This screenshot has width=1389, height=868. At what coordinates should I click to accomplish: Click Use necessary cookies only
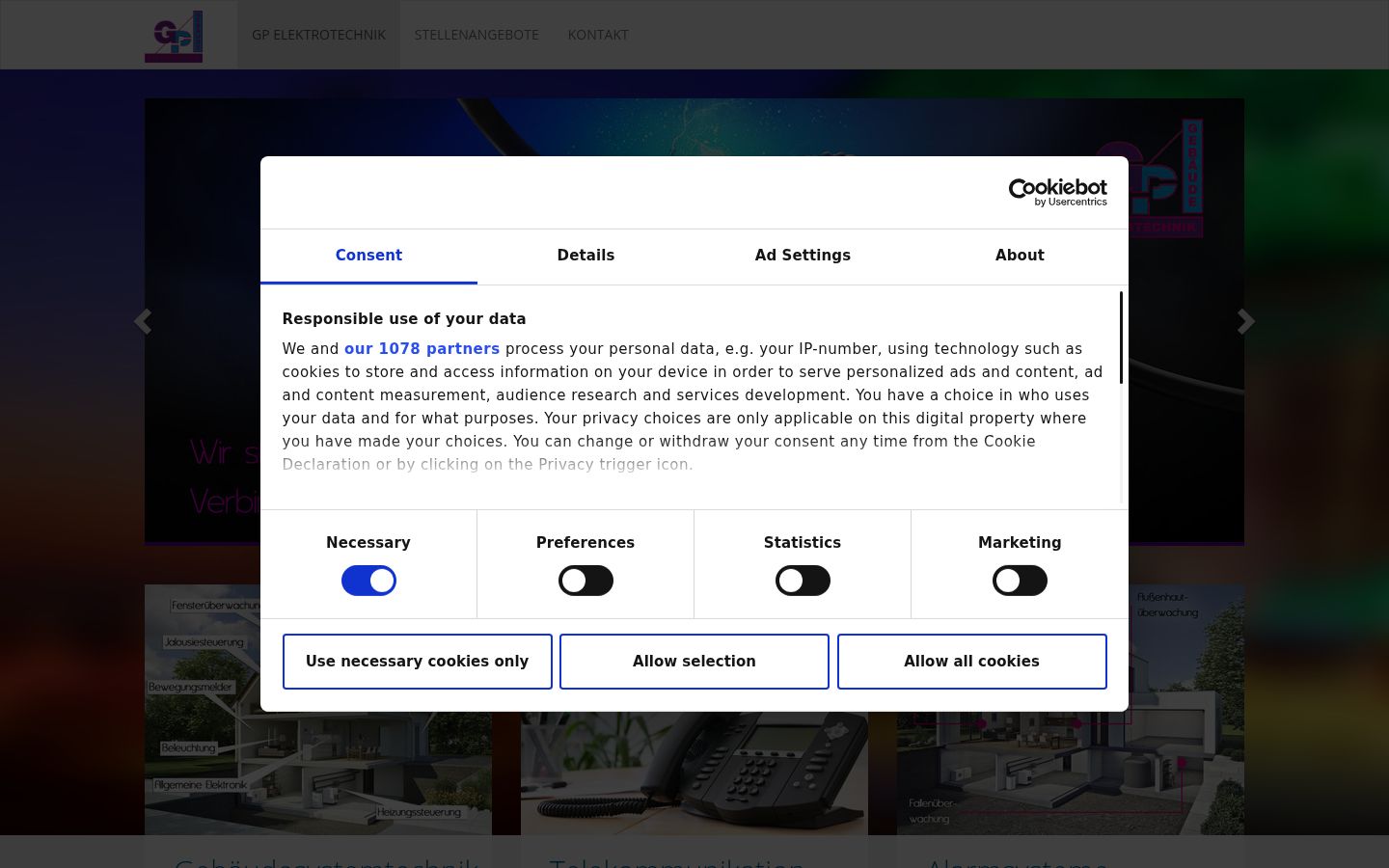418,662
